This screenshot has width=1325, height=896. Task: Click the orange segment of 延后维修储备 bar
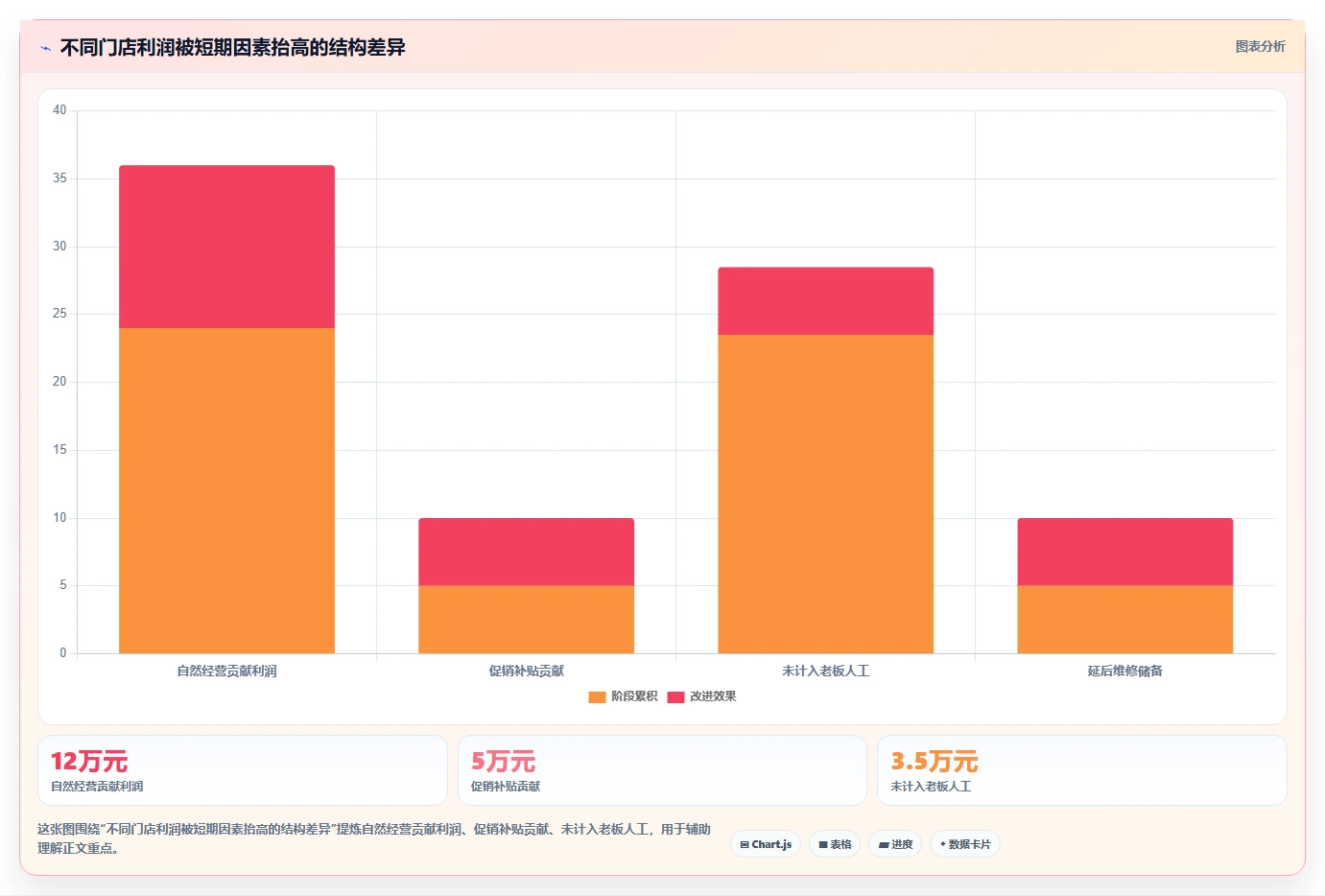point(1124,620)
